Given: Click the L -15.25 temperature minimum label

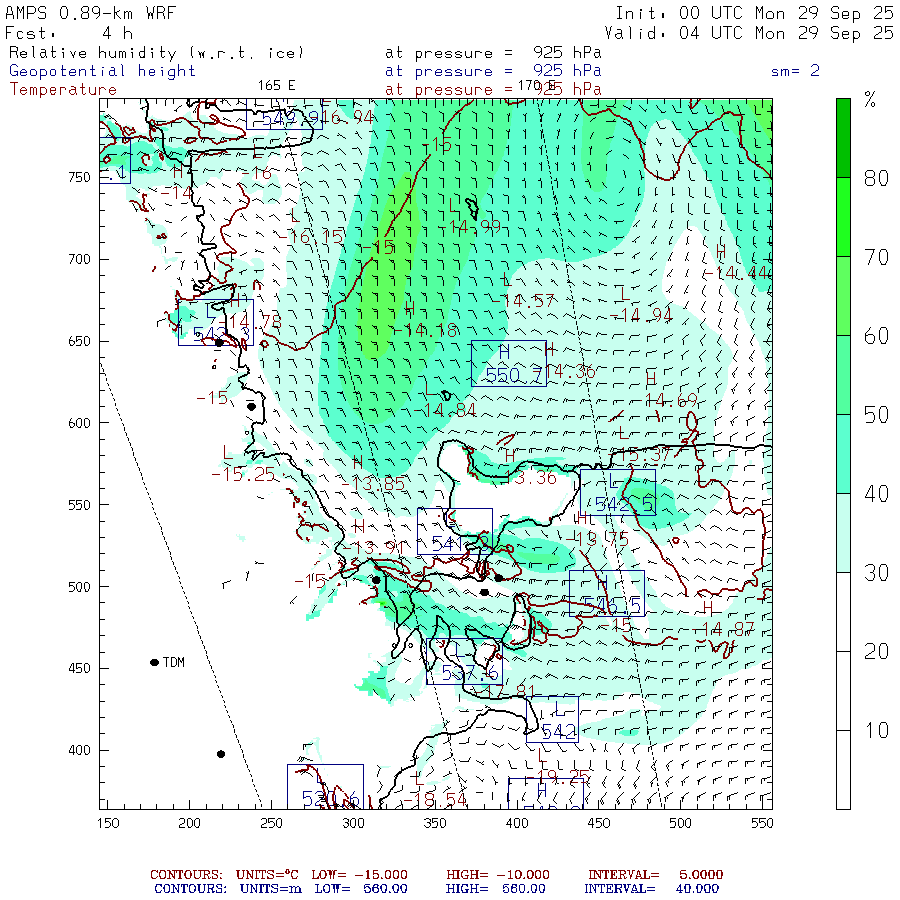Looking at the screenshot, I should coord(242,464).
